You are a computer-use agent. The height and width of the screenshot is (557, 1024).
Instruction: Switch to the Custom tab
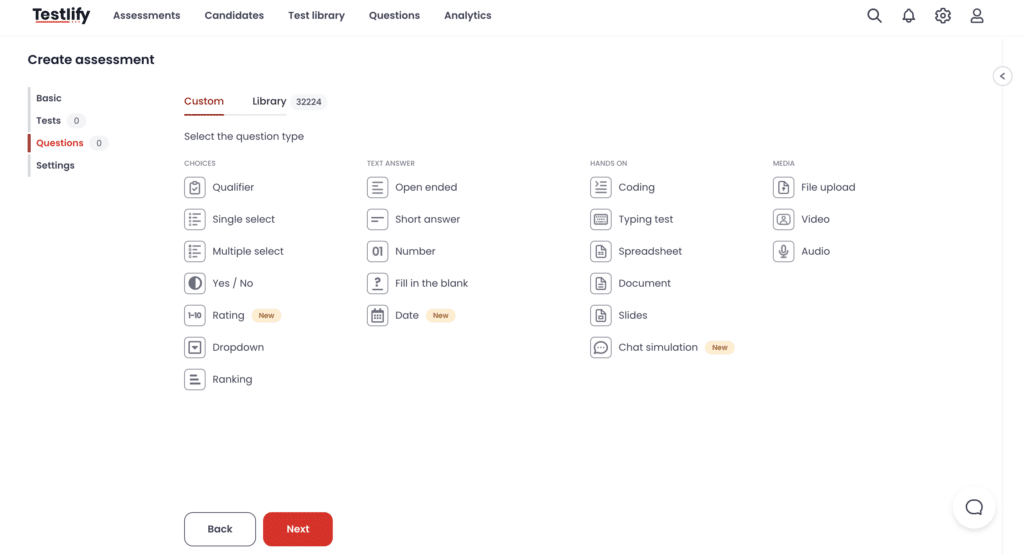pos(204,101)
